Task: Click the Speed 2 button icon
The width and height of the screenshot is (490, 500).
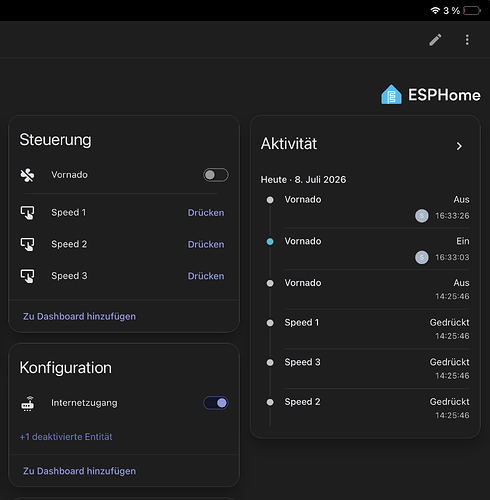Action: 27,244
